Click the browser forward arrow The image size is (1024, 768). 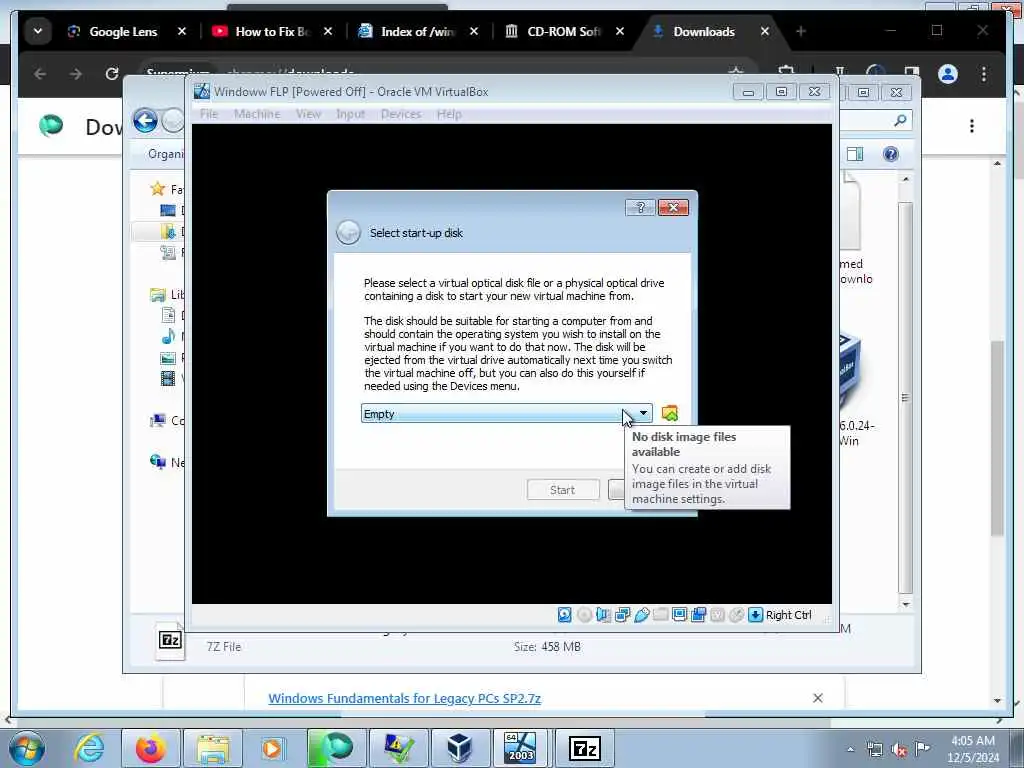pyautogui.click(x=76, y=74)
